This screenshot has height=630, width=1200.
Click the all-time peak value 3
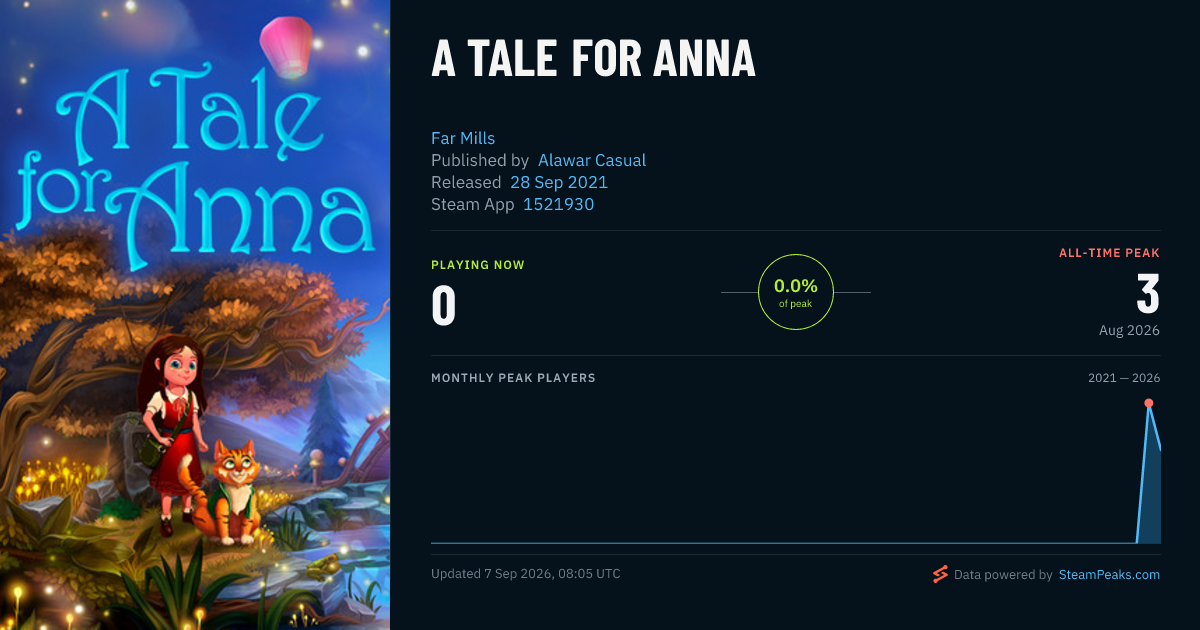1148,294
